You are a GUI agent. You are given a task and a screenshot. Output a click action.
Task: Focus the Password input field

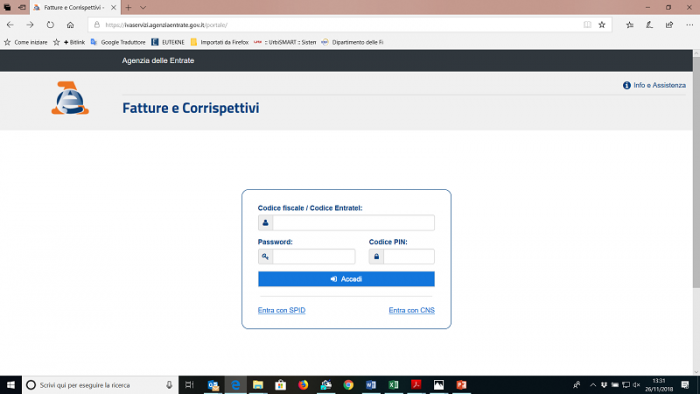pyautogui.click(x=314, y=257)
